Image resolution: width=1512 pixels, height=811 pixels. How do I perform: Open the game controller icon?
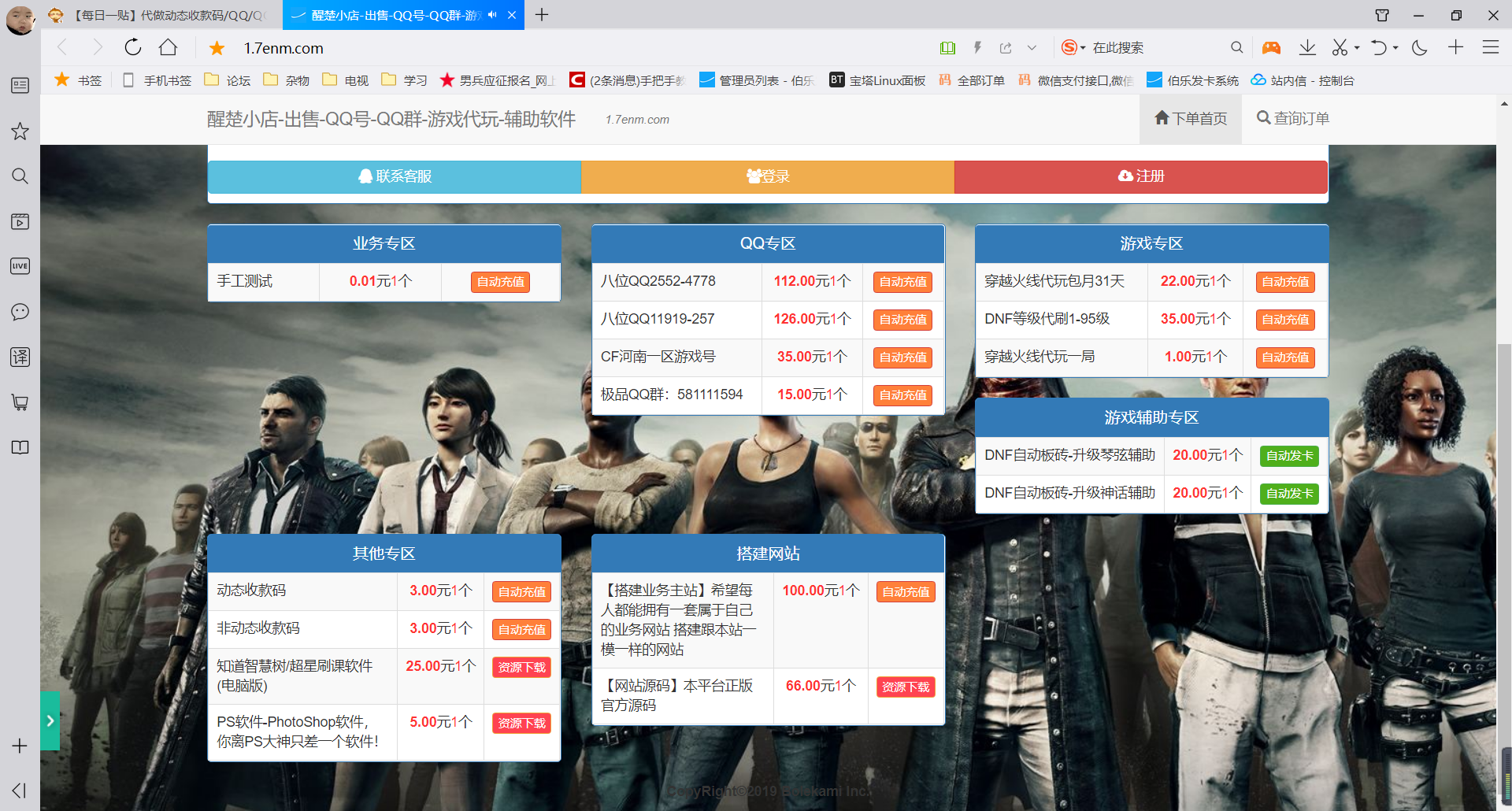coord(1271,48)
